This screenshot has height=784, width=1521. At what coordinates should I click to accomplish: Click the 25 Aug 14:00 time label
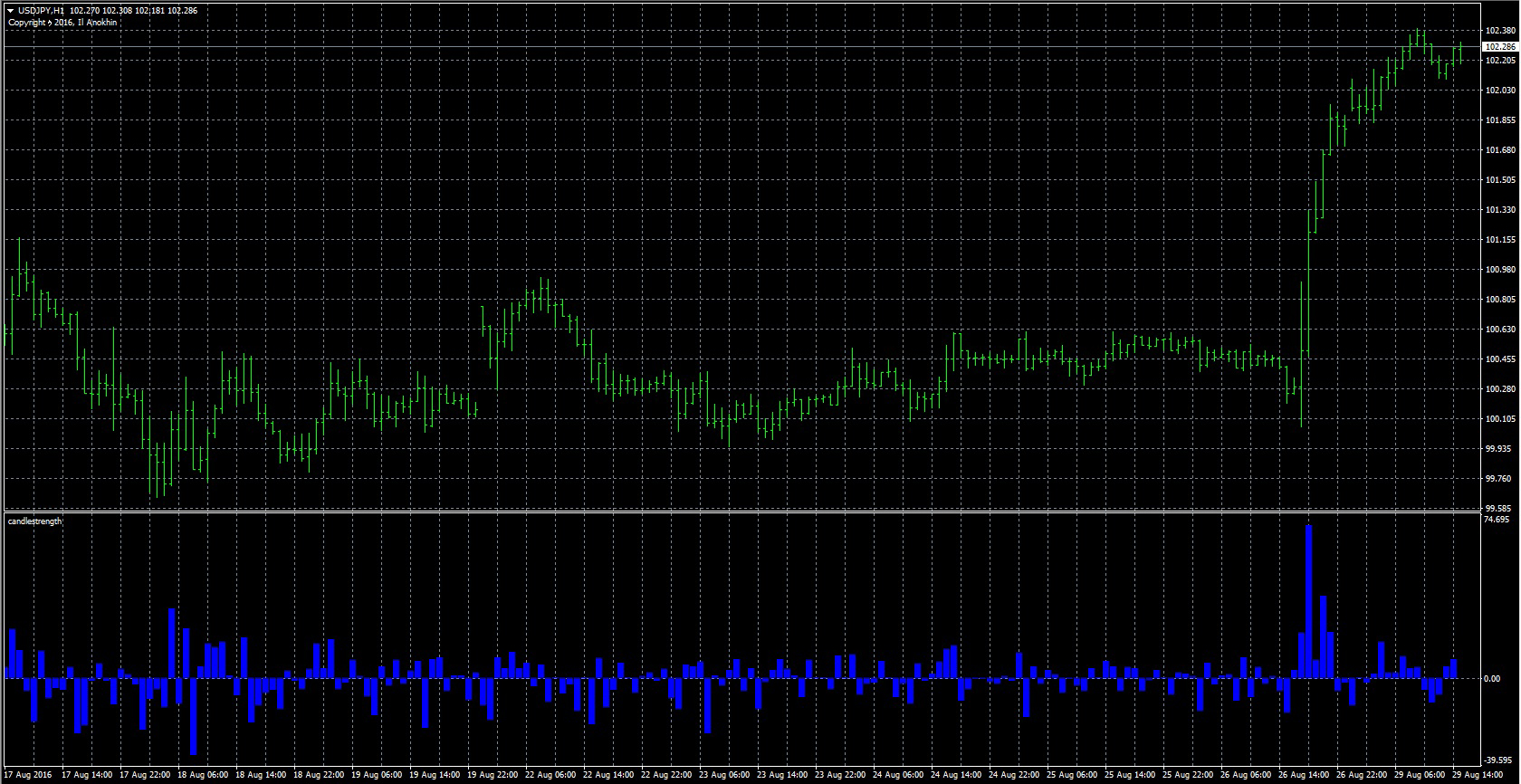click(1131, 775)
